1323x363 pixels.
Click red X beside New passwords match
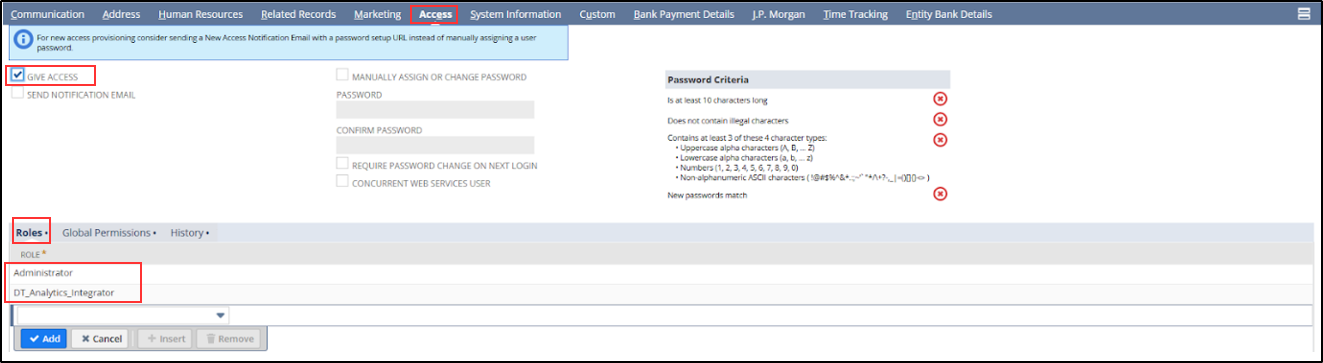[x=940, y=194]
